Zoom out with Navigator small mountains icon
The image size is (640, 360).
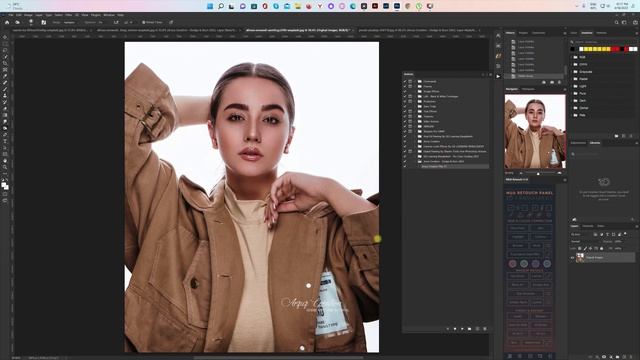(x=521, y=173)
